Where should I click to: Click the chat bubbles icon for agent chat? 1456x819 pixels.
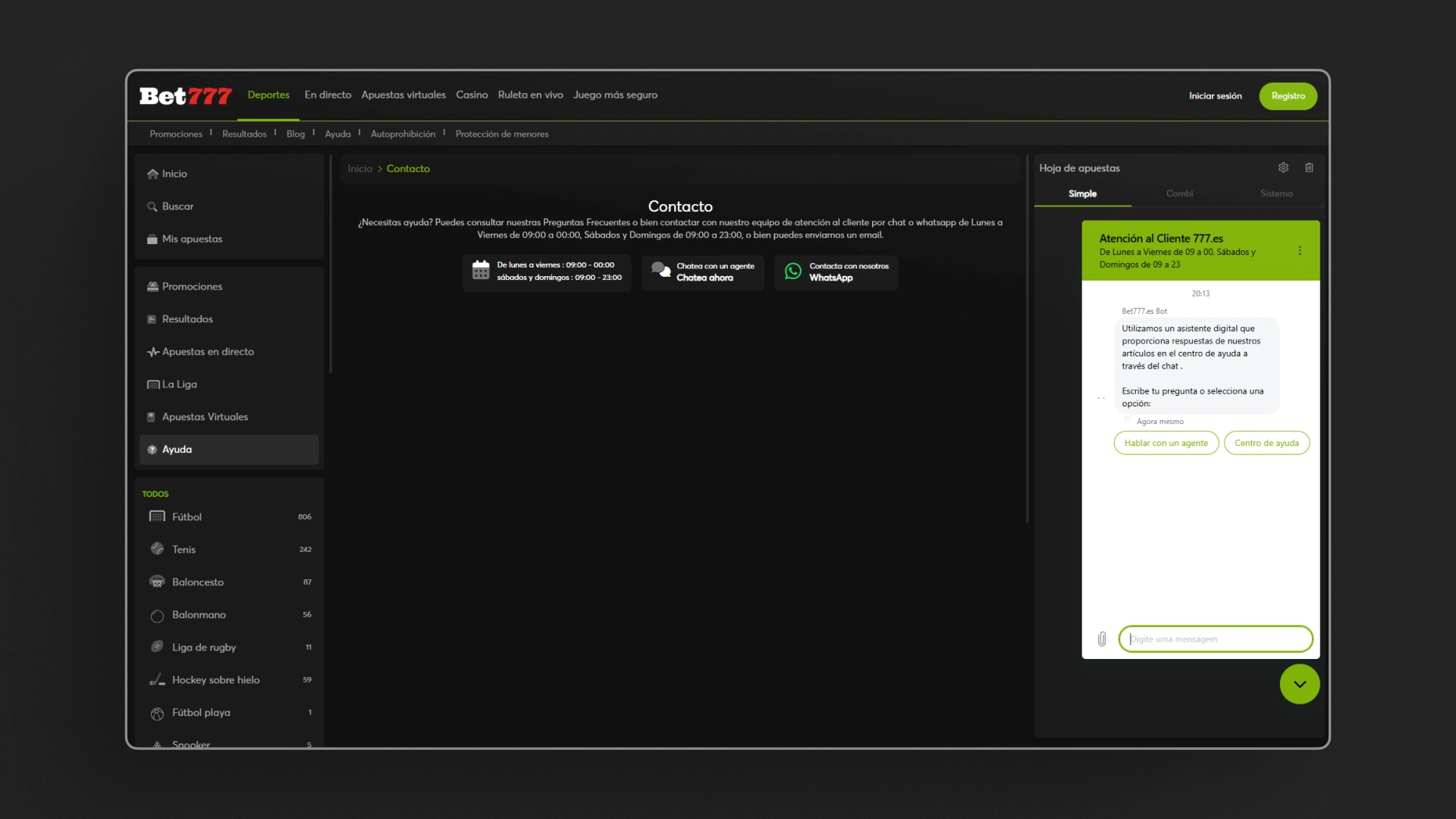coord(661,271)
